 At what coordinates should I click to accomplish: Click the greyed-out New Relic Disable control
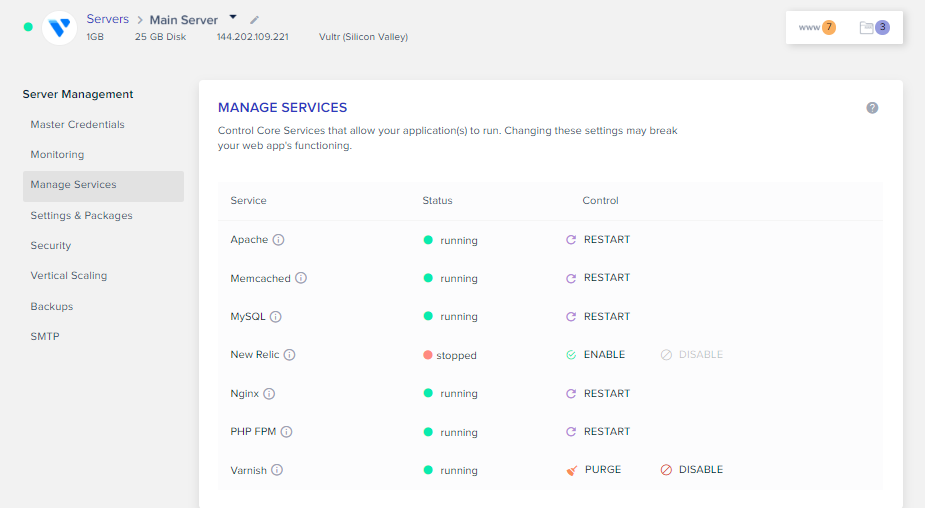[692, 355]
